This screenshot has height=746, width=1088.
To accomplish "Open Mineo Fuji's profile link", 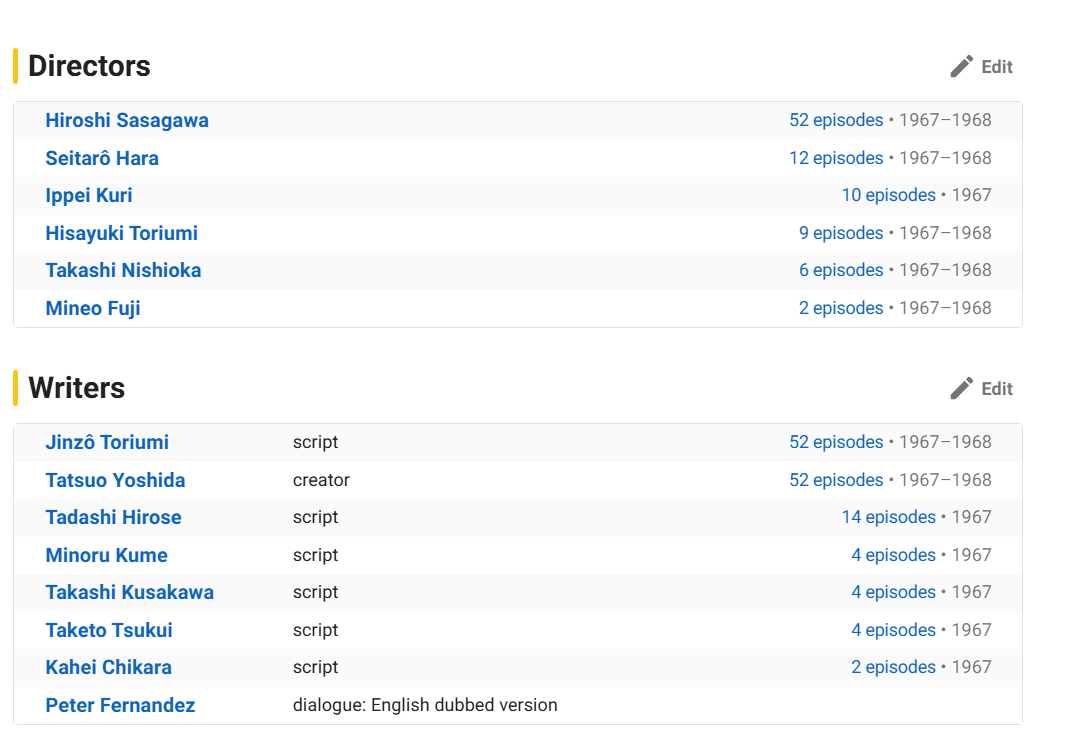I will (x=93, y=308).
